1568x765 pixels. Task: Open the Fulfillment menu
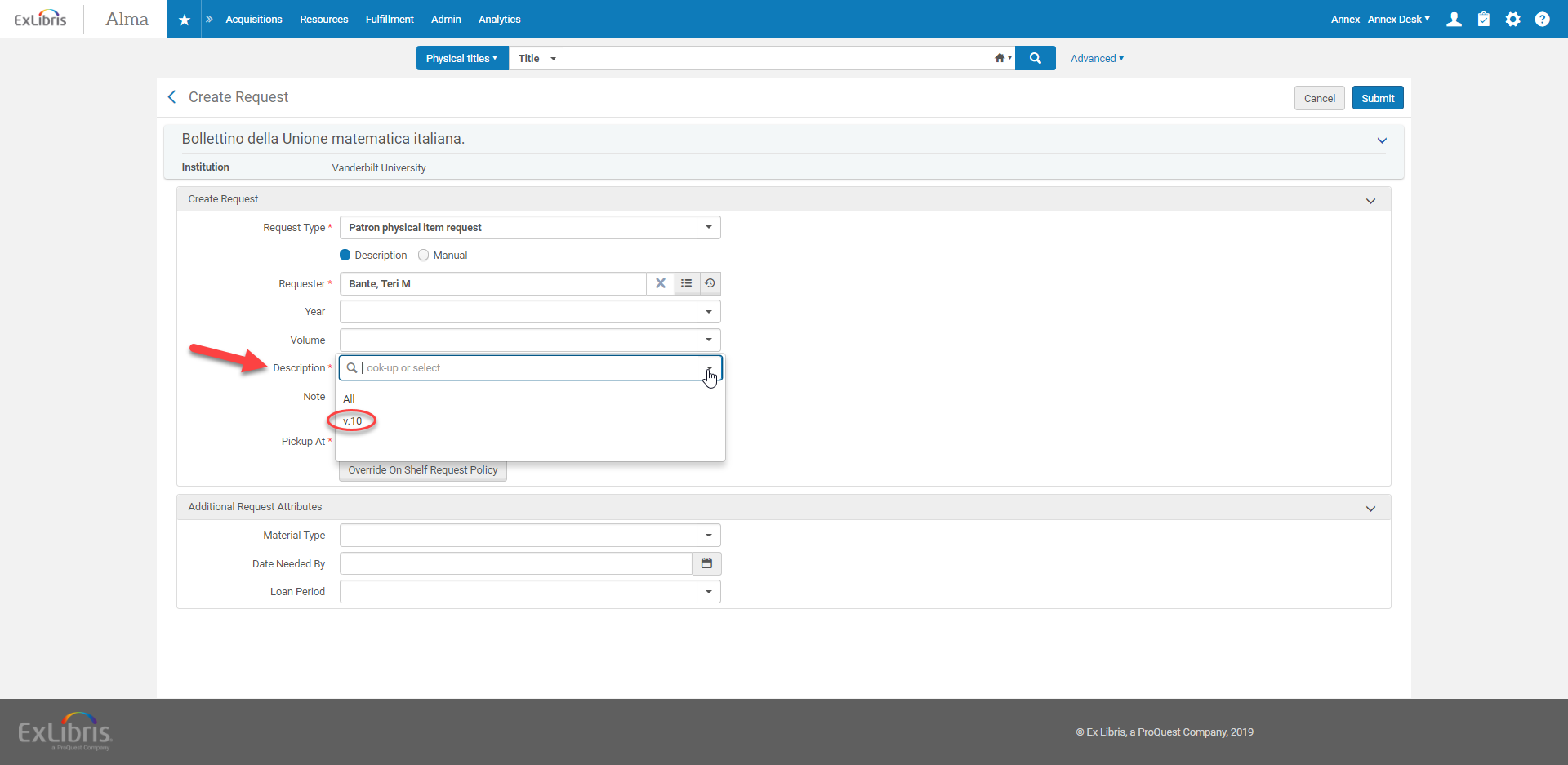[x=390, y=19]
